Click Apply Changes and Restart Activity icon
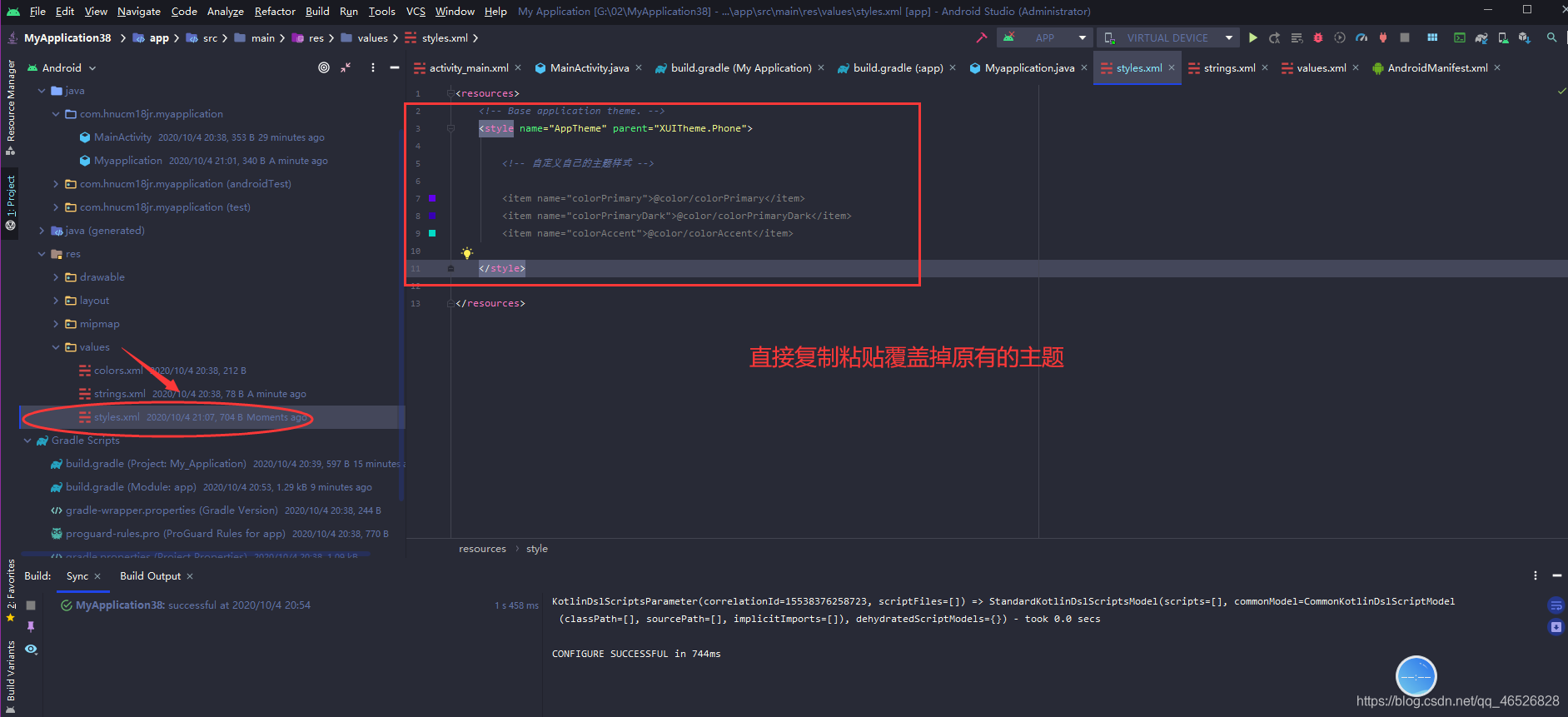 [x=1275, y=37]
